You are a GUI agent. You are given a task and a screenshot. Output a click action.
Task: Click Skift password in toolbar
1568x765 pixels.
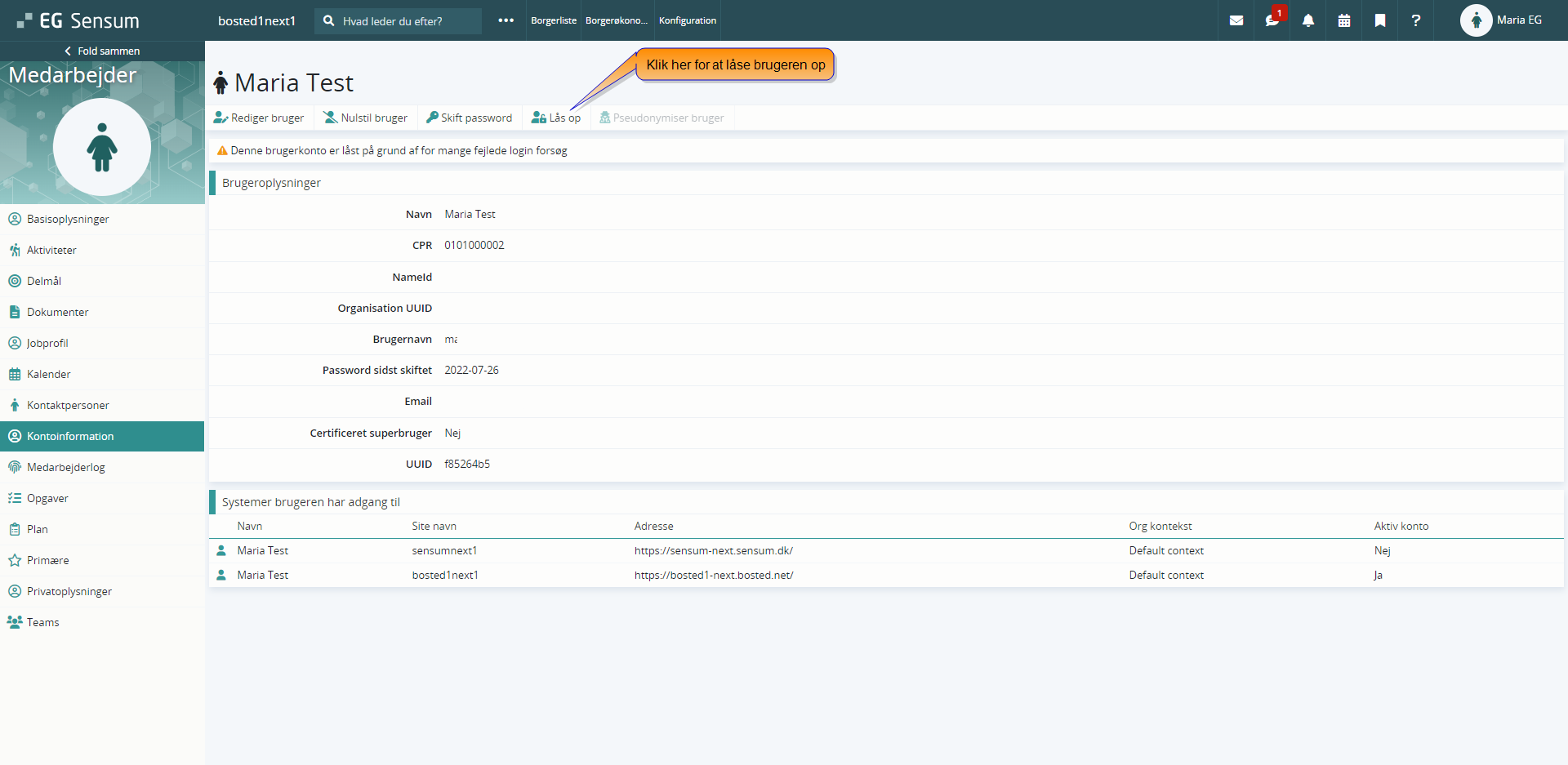tap(470, 118)
